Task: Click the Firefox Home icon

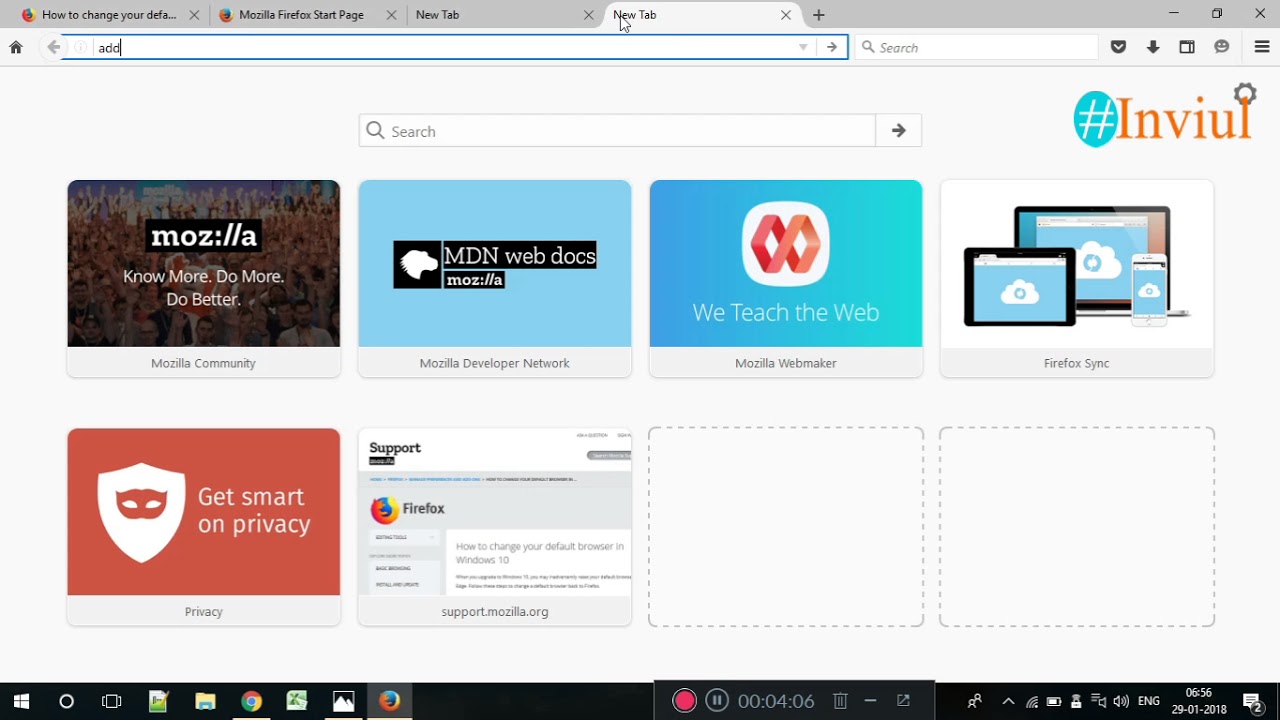Action: point(16,47)
